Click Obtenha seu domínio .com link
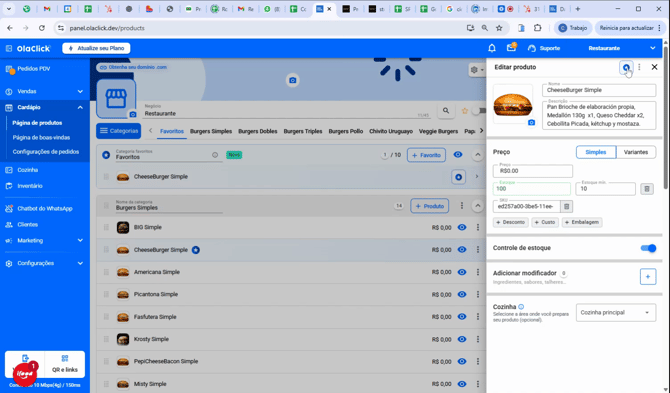Viewport: 670px width, 393px height. pyautogui.click(x=133, y=67)
